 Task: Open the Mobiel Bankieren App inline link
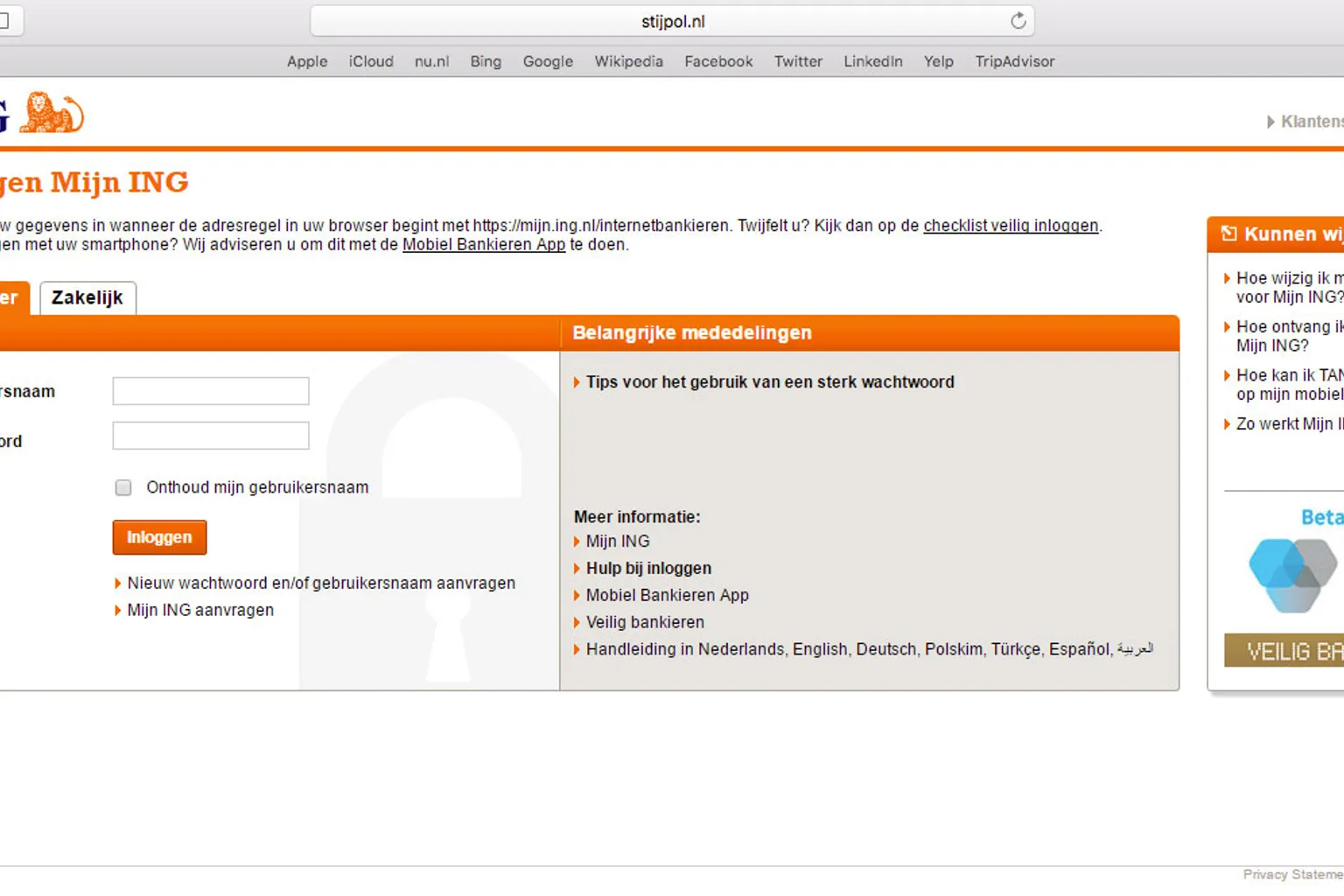(x=484, y=245)
